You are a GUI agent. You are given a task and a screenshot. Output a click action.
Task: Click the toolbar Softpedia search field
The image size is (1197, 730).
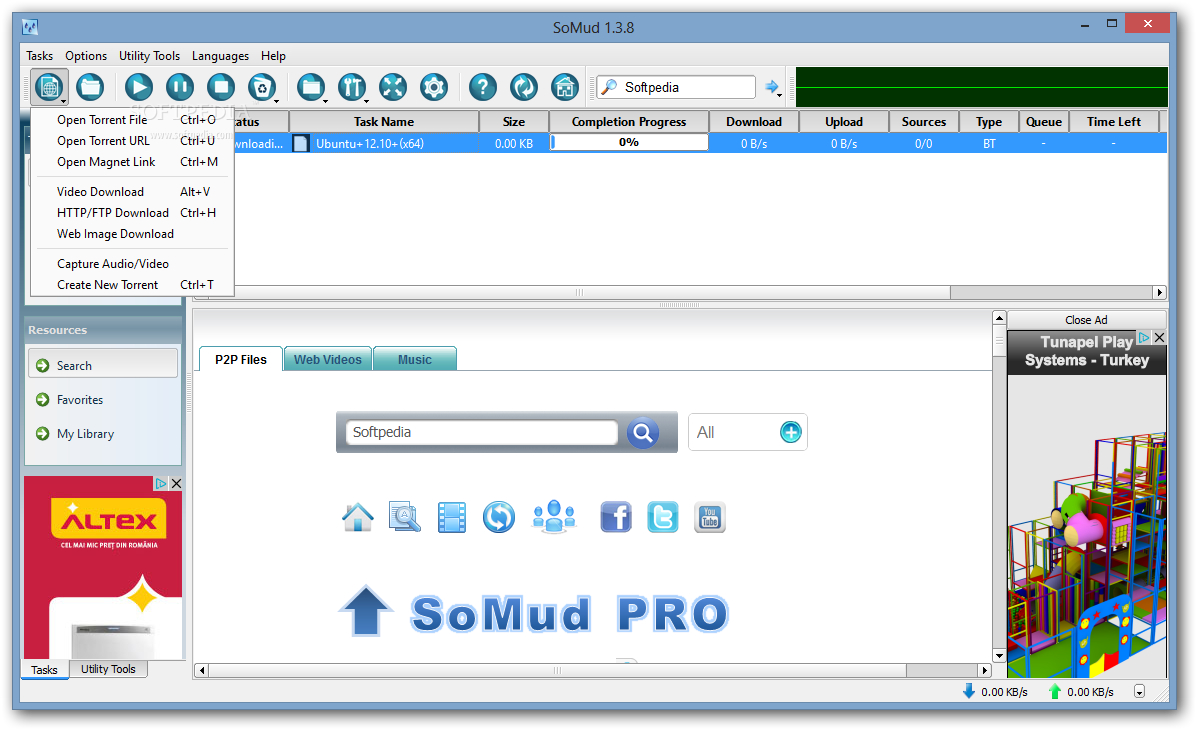[676, 87]
